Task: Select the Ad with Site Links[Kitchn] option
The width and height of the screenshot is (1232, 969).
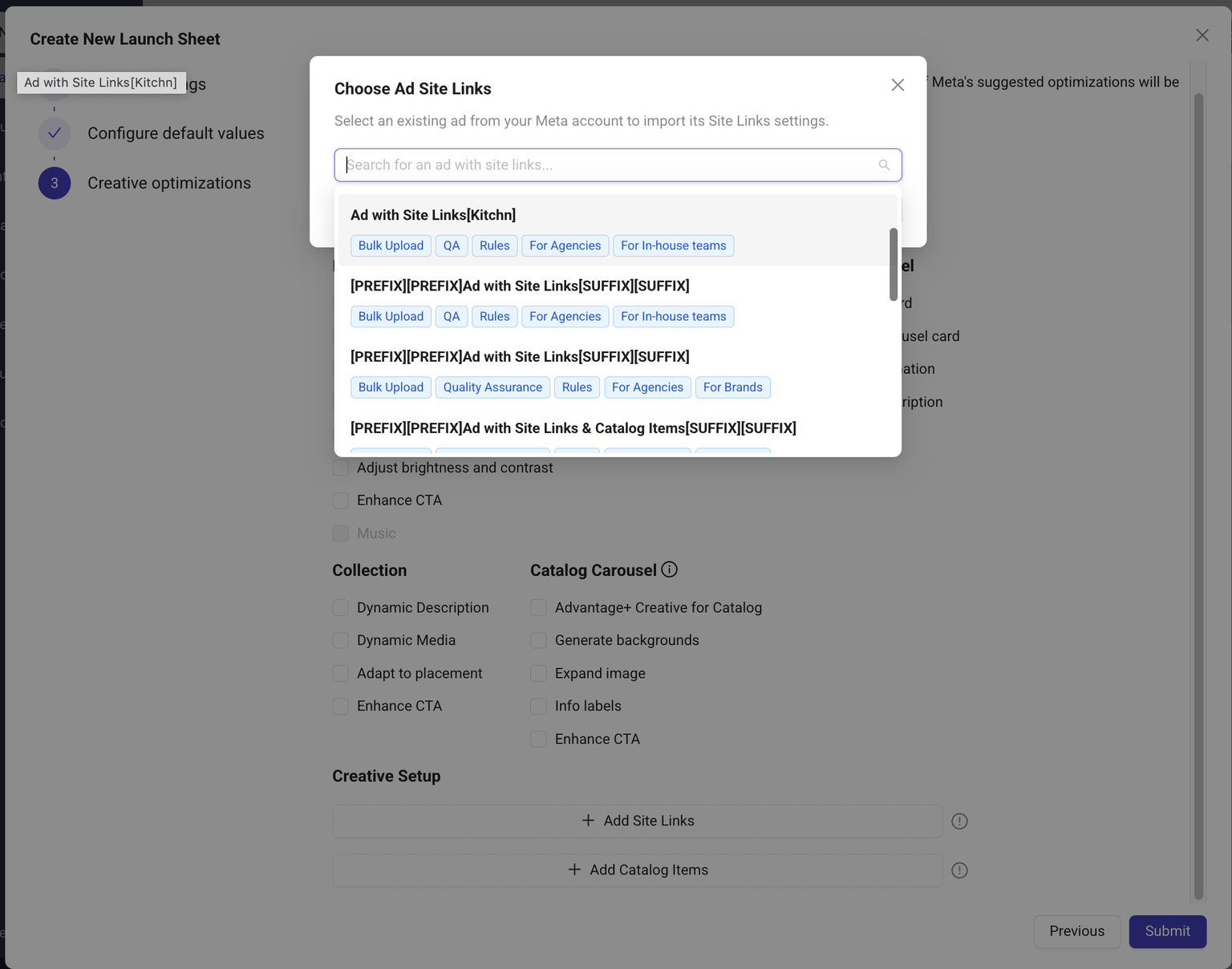Action: click(433, 215)
